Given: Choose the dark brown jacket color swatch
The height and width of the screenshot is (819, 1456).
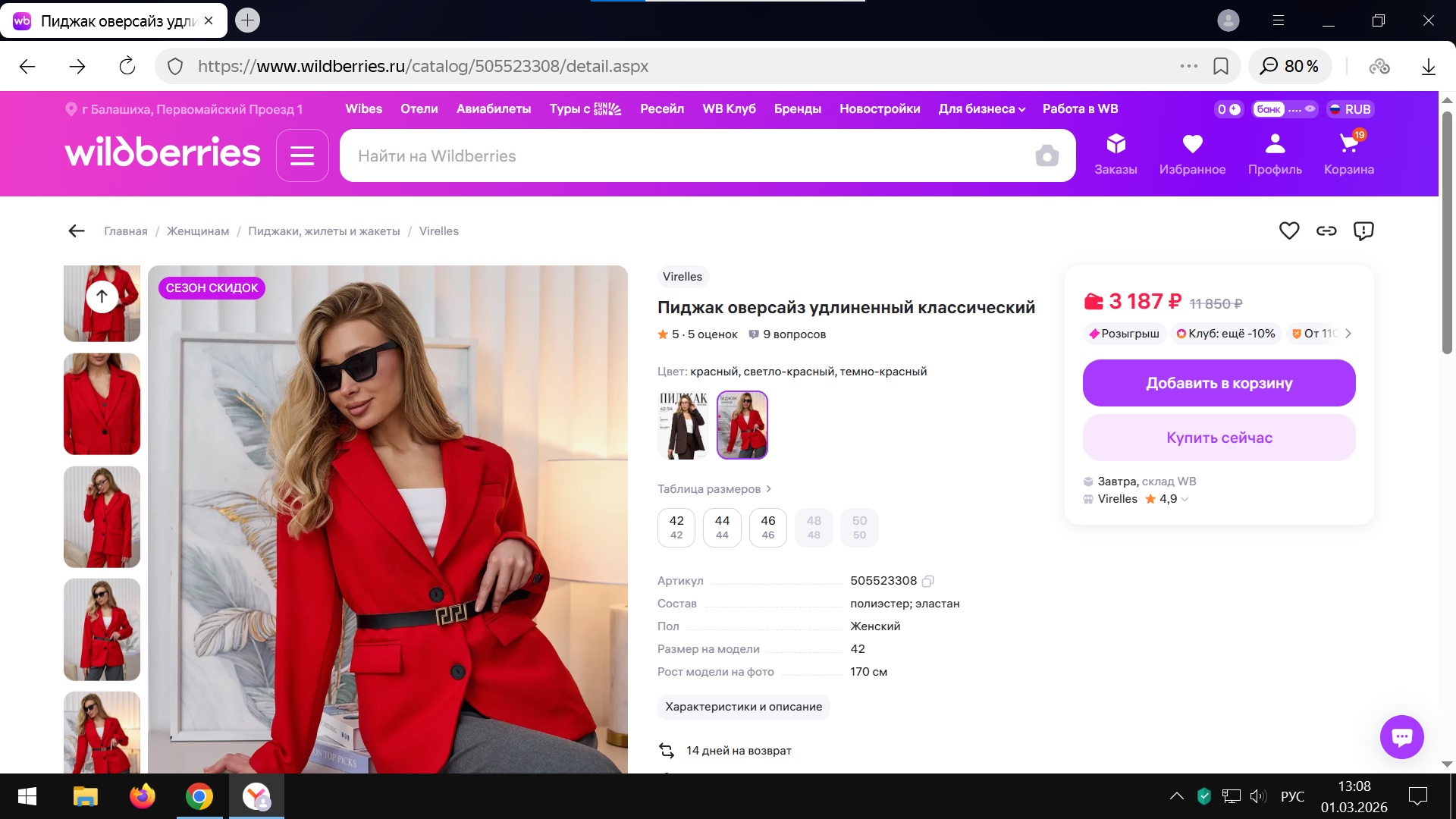Looking at the screenshot, I should (683, 425).
